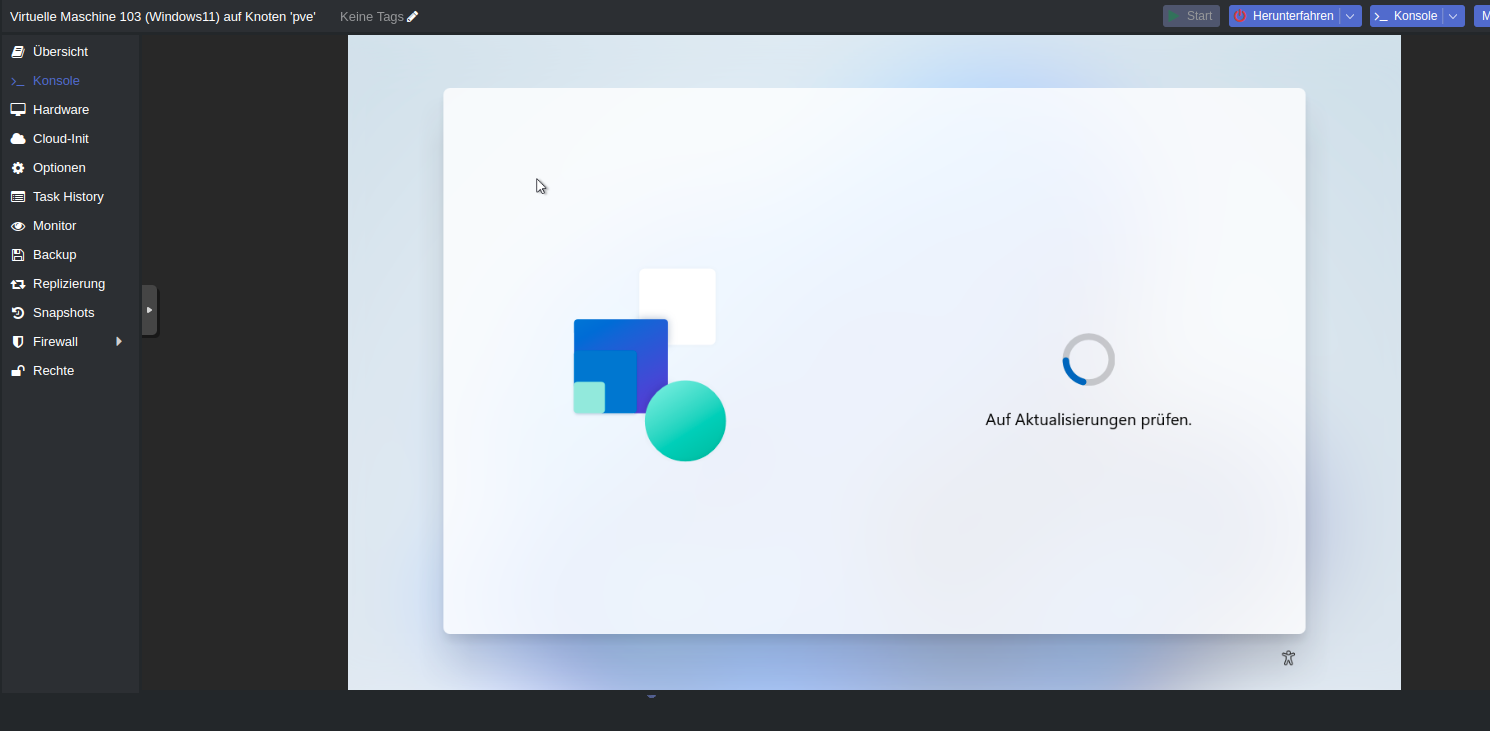Viewport: 1490px width, 731px height.
Task: Click the Herunterfahren button
Action: [1284, 16]
